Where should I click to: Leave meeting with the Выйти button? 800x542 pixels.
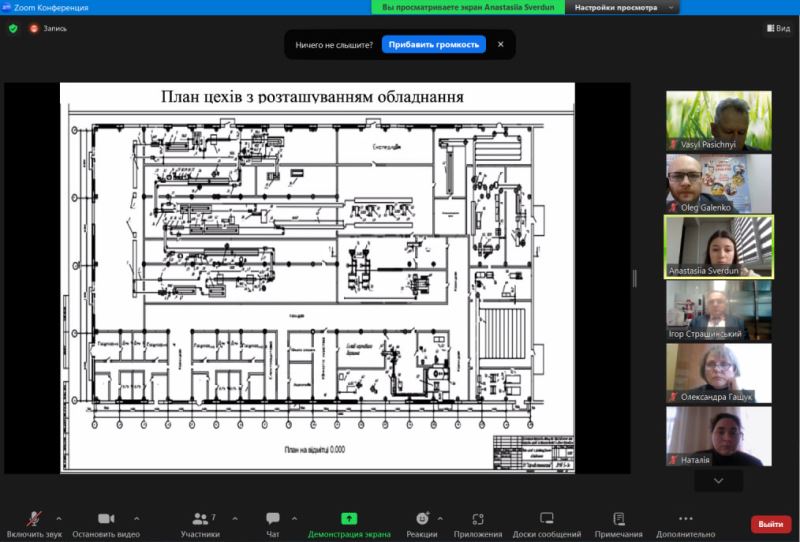[x=770, y=524]
